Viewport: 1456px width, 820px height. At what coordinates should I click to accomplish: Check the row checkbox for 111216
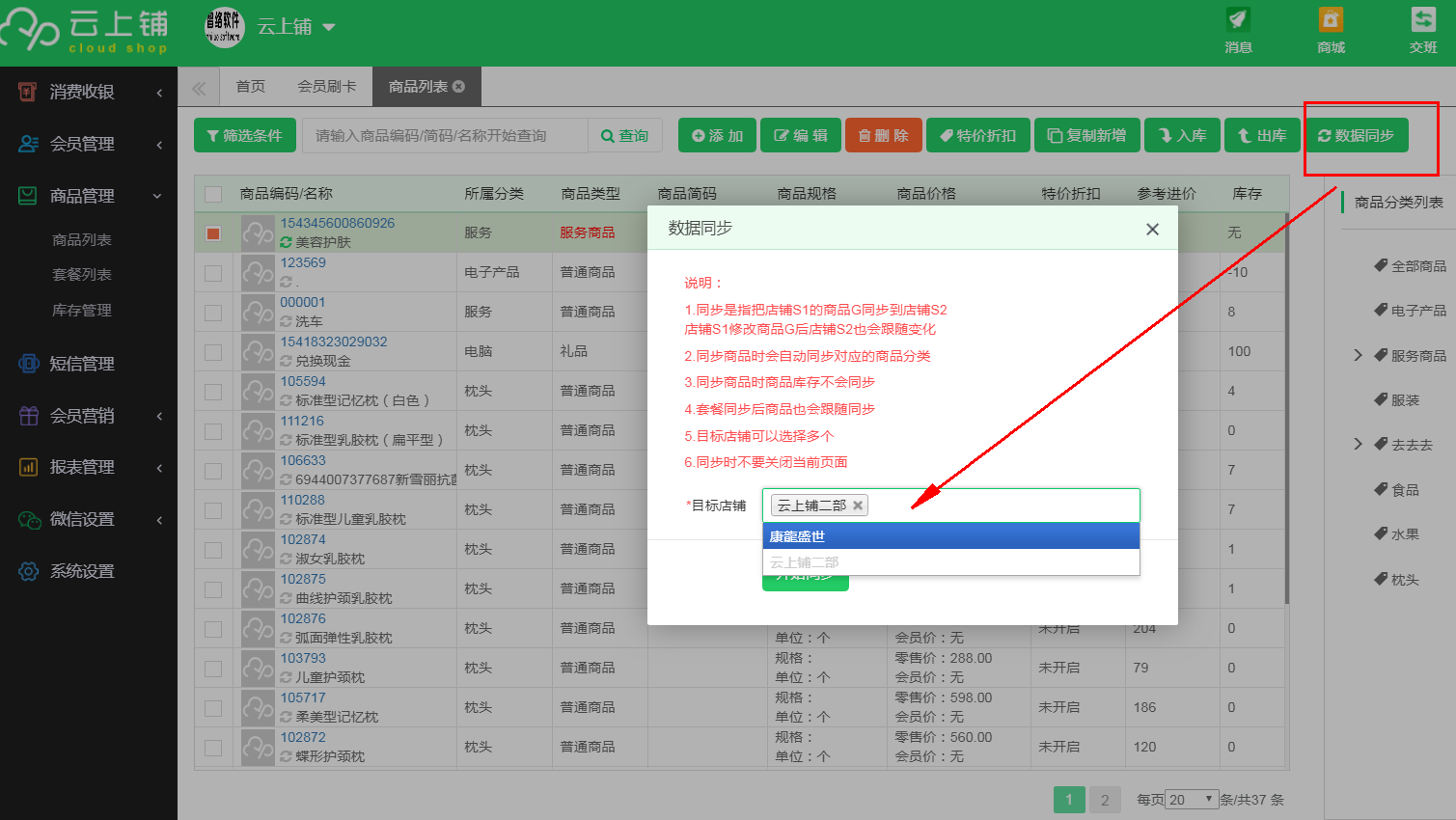point(213,431)
